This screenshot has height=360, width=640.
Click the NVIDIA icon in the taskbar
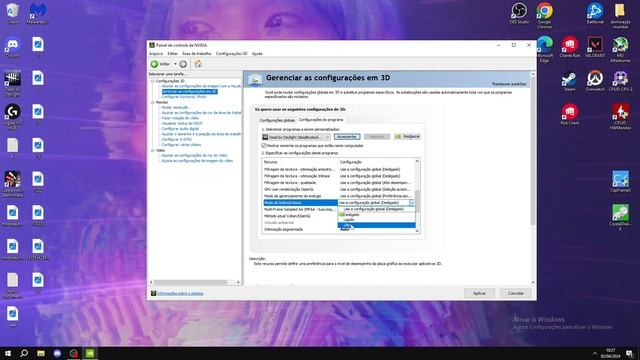pyautogui.click(x=90, y=353)
